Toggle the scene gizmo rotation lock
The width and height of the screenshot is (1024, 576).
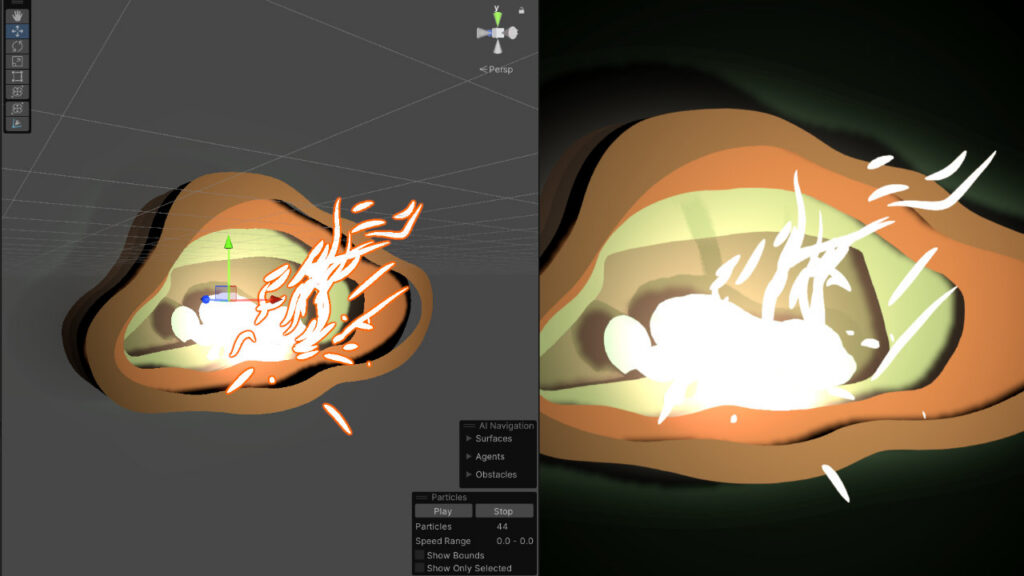tap(521, 10)
